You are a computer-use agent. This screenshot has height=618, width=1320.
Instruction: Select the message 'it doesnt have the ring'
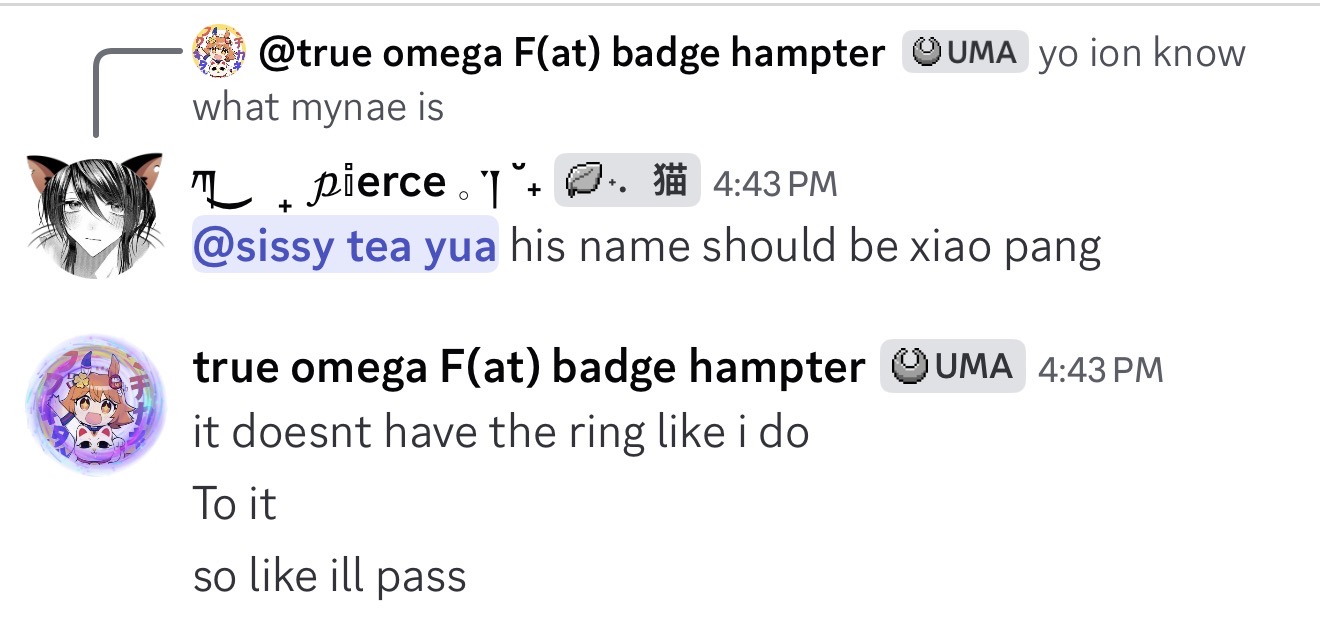[500, 432]
